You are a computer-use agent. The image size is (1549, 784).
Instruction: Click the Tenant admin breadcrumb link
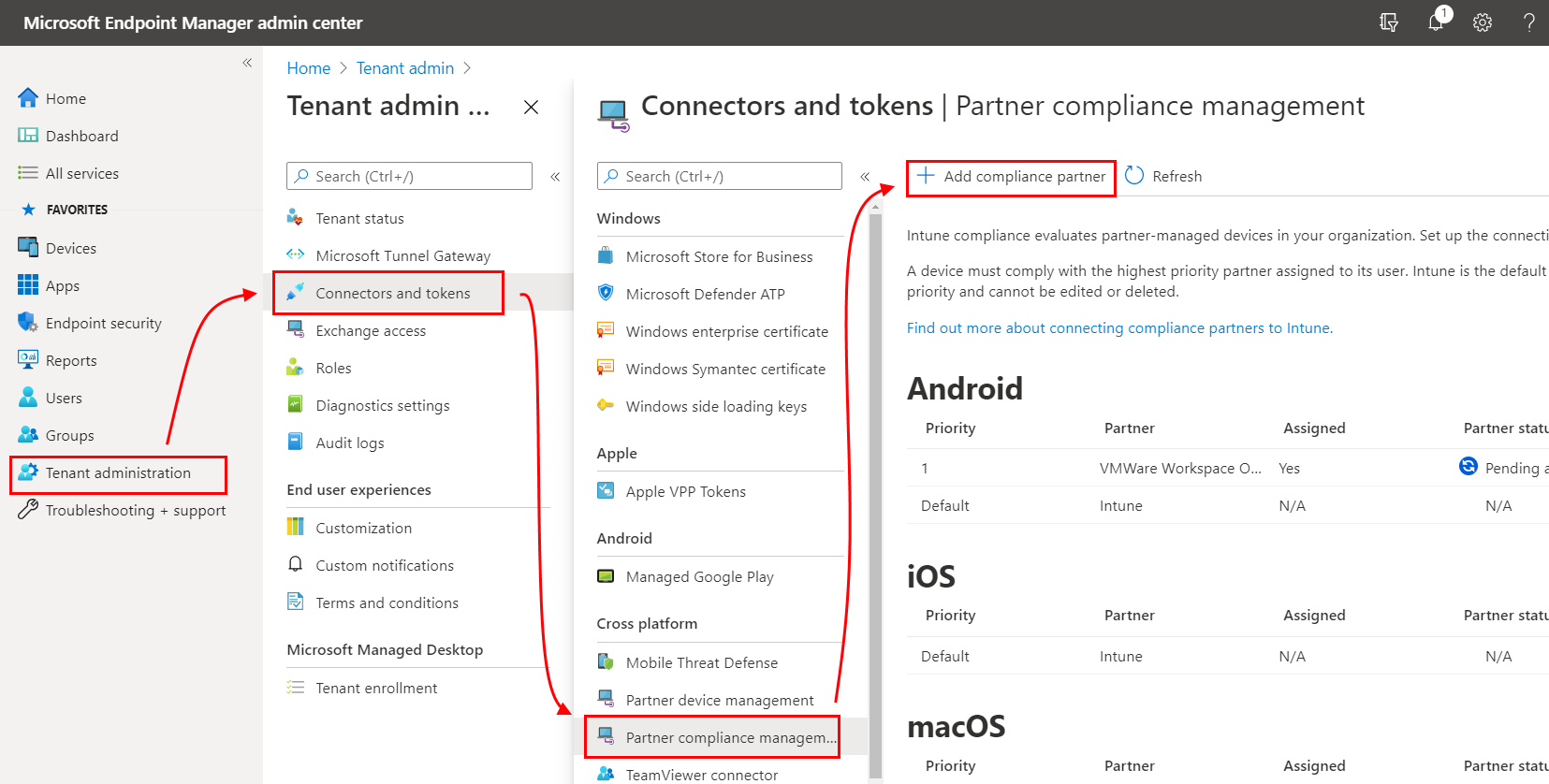tap(404, 68)
